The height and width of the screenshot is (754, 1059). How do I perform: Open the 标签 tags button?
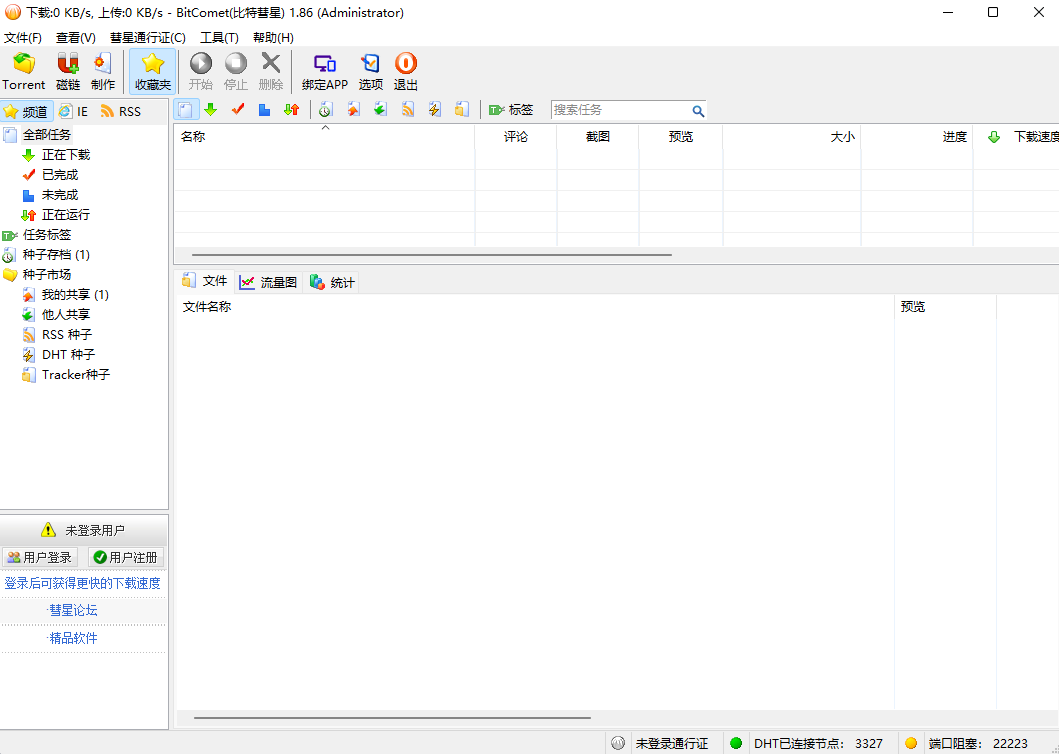coord(511,109)
